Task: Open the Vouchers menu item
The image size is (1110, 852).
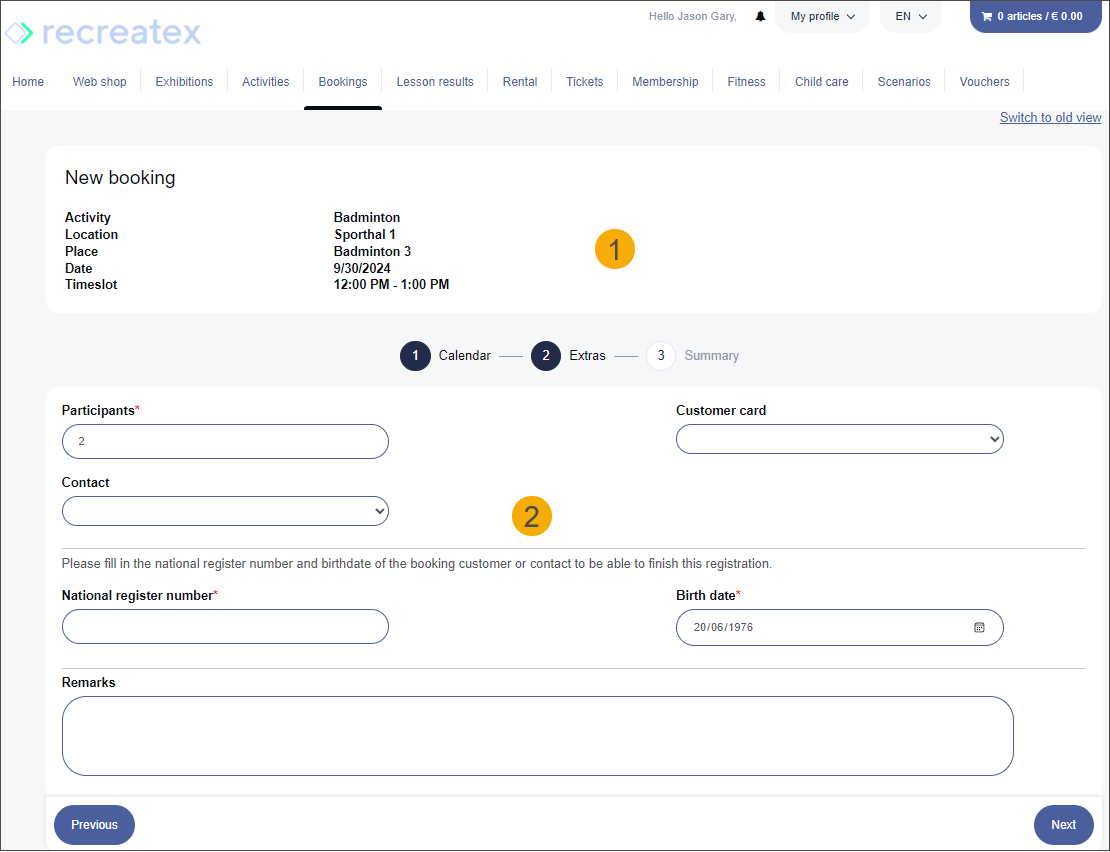Action: 984,82
